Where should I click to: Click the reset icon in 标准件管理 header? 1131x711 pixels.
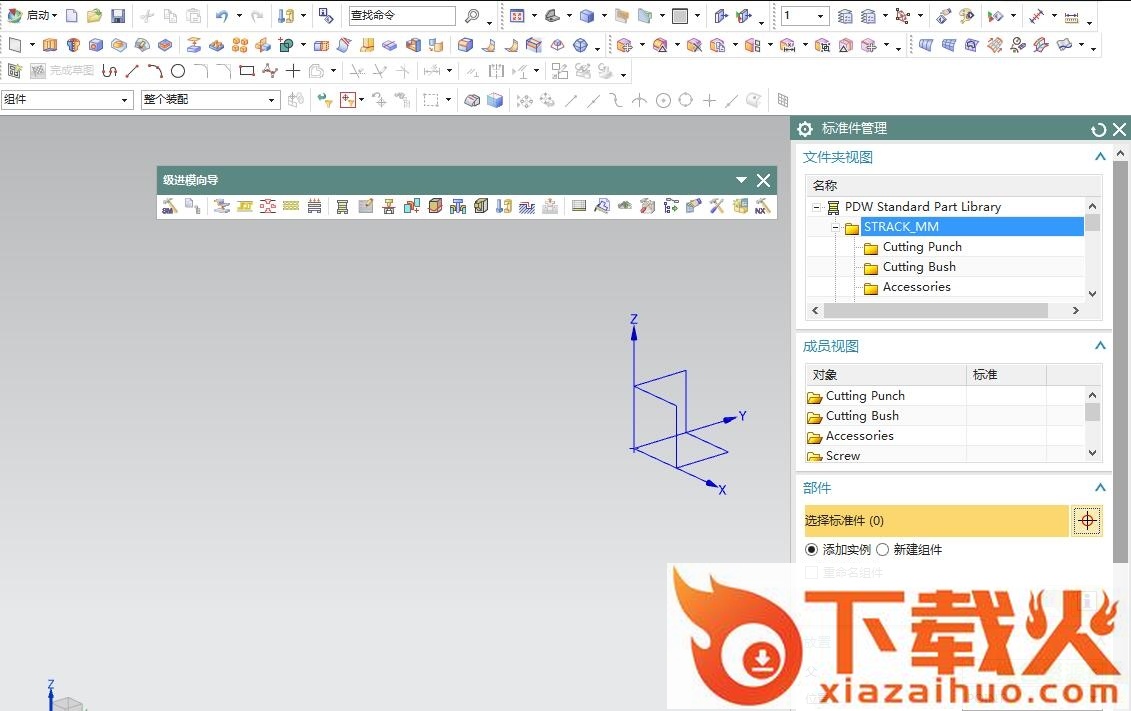tap(1098, 129)
